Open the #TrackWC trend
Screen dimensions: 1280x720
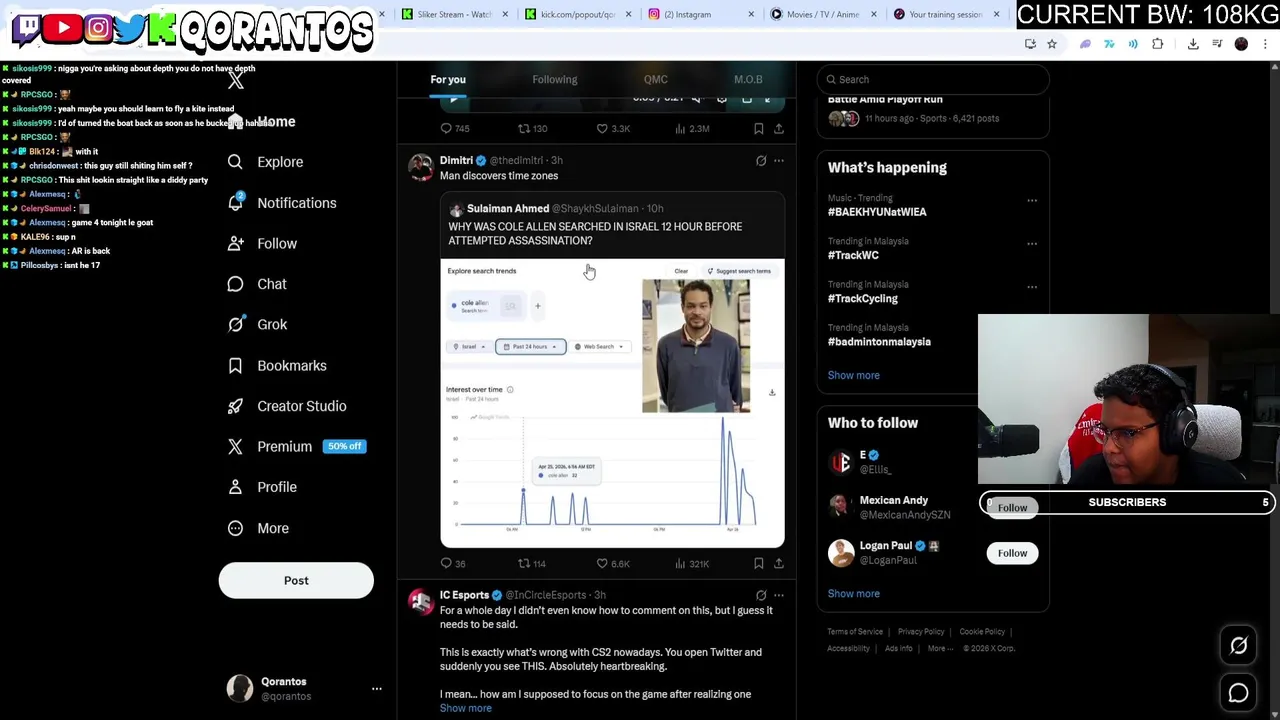(x=853, y=255)
